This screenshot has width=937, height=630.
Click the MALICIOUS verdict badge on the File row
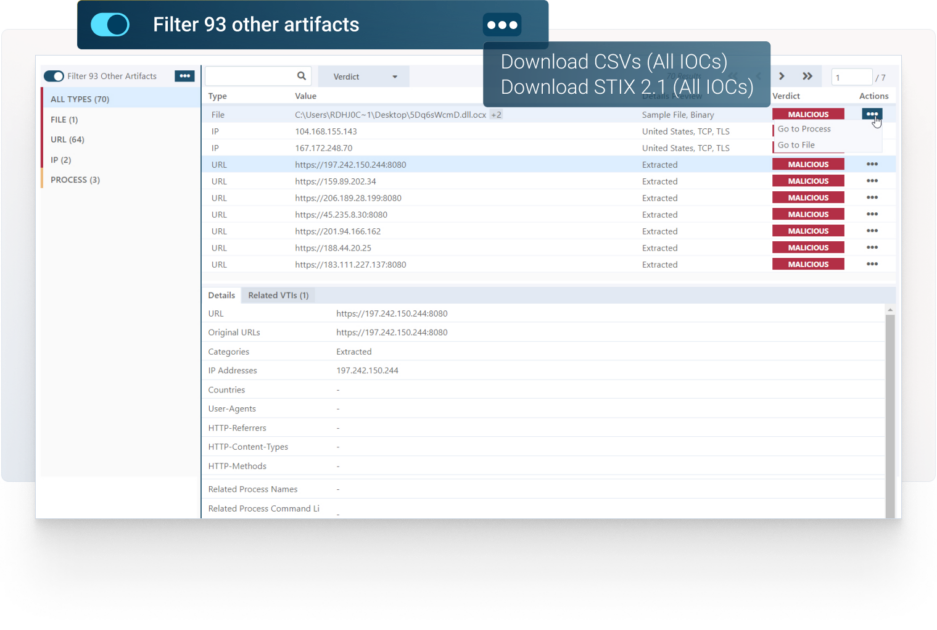point(807,113)
